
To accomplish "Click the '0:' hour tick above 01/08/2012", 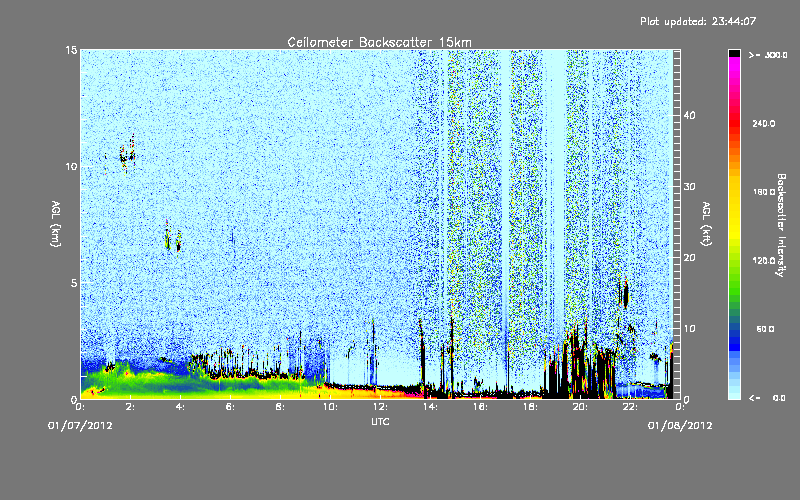I will pos(680,407).
